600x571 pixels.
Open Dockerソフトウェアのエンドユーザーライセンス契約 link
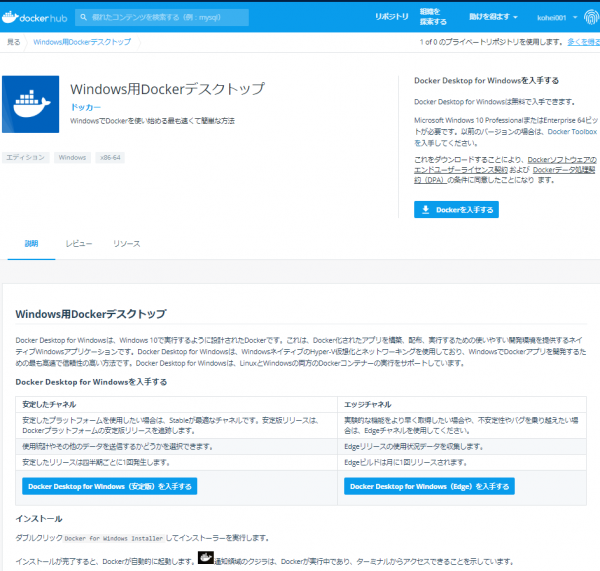[x=505, y=165]
